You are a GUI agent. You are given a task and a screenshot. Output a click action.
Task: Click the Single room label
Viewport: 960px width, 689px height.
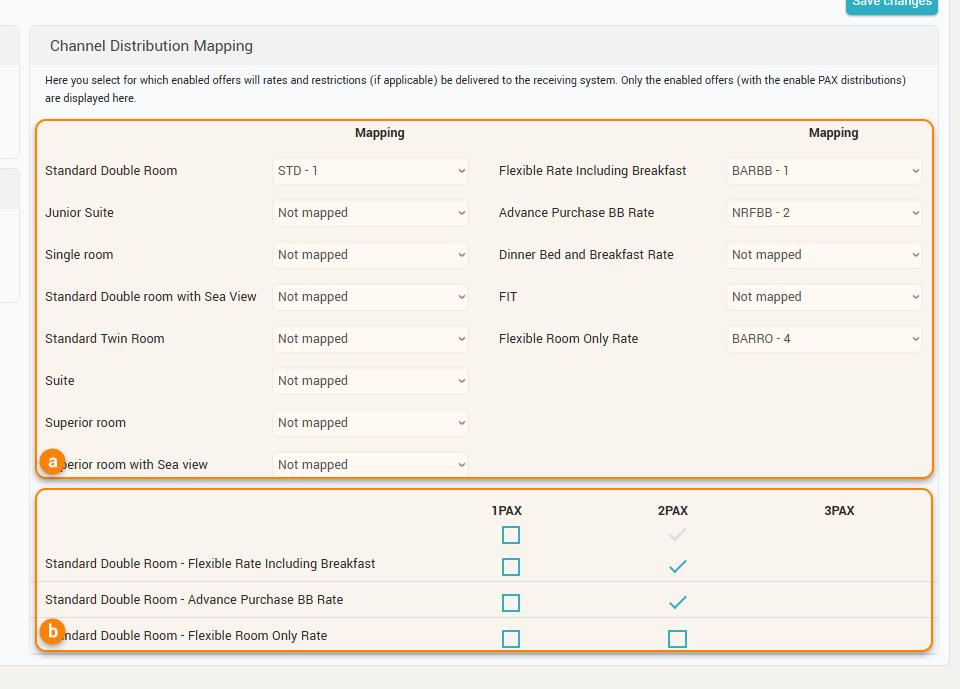click(x=79, y=255)
